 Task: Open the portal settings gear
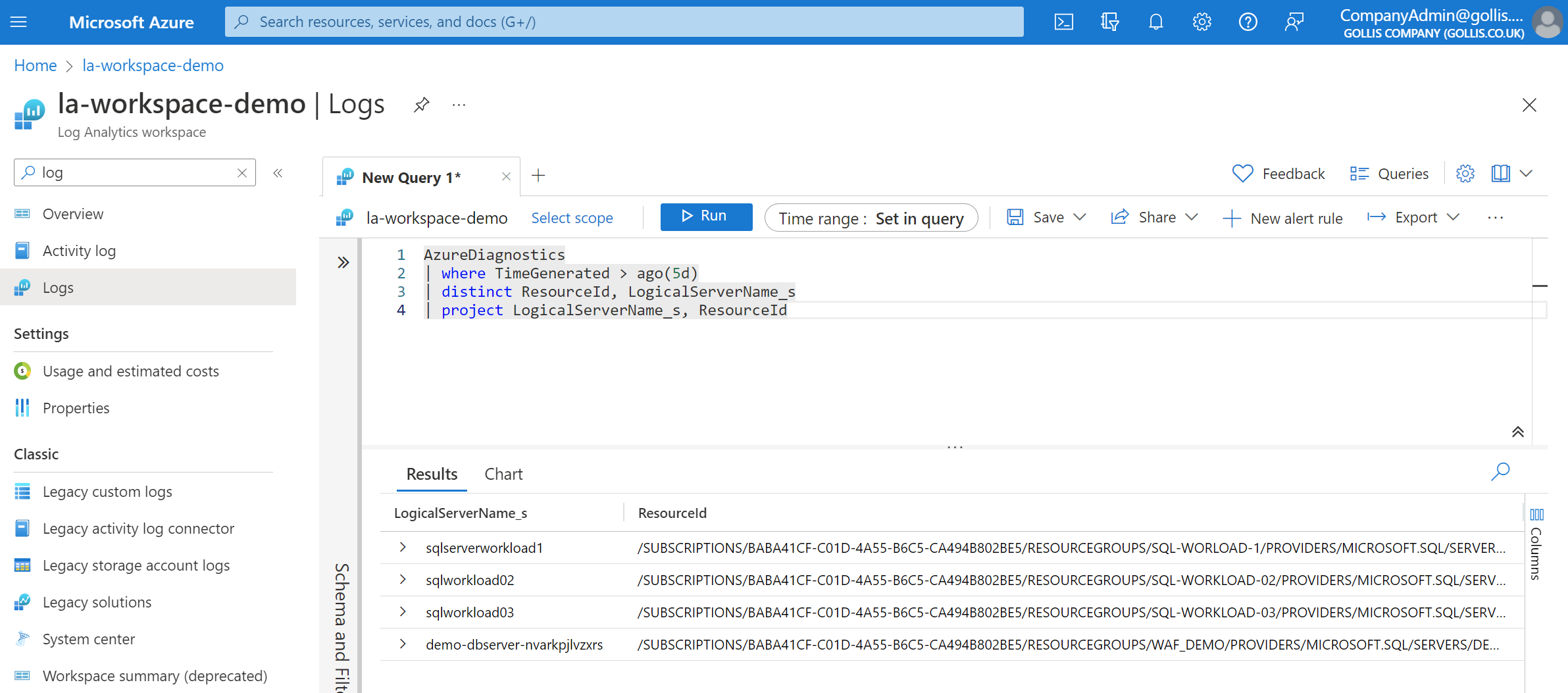pyautogui.click(x=1201, y=22)
